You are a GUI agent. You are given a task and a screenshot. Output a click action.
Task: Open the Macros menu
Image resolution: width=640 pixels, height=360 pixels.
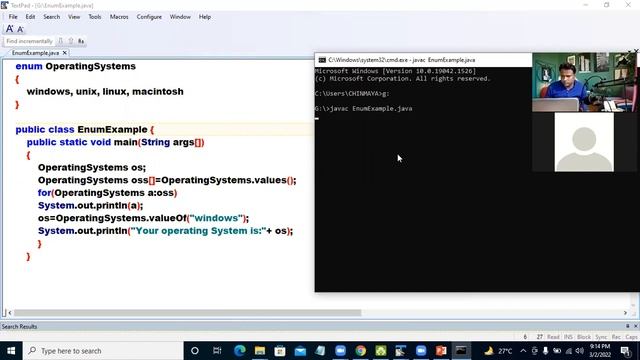tap(119, 17)
